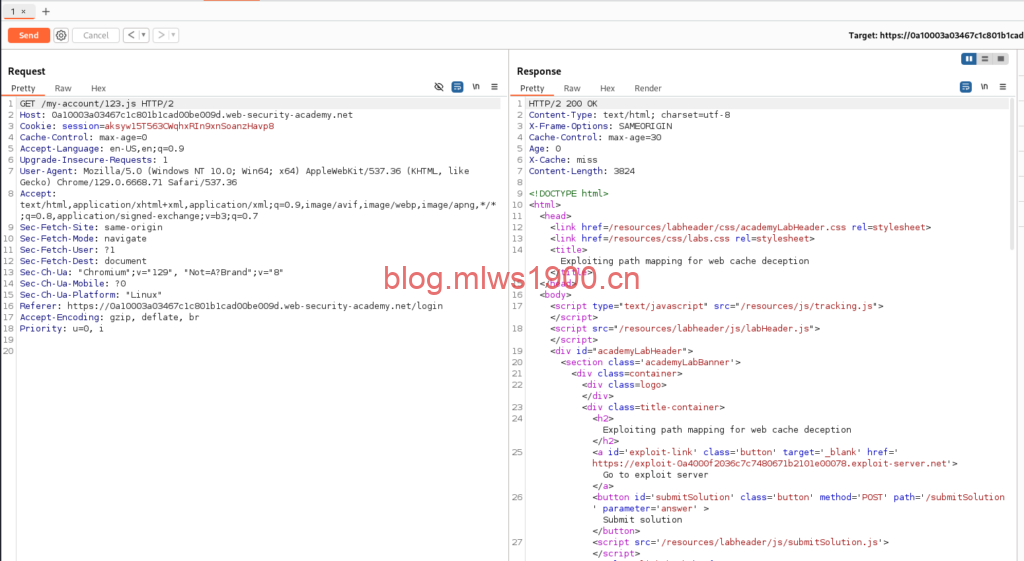Click the Cancel button
This screenshot has width=1024, height=561.
pos(96,35)
